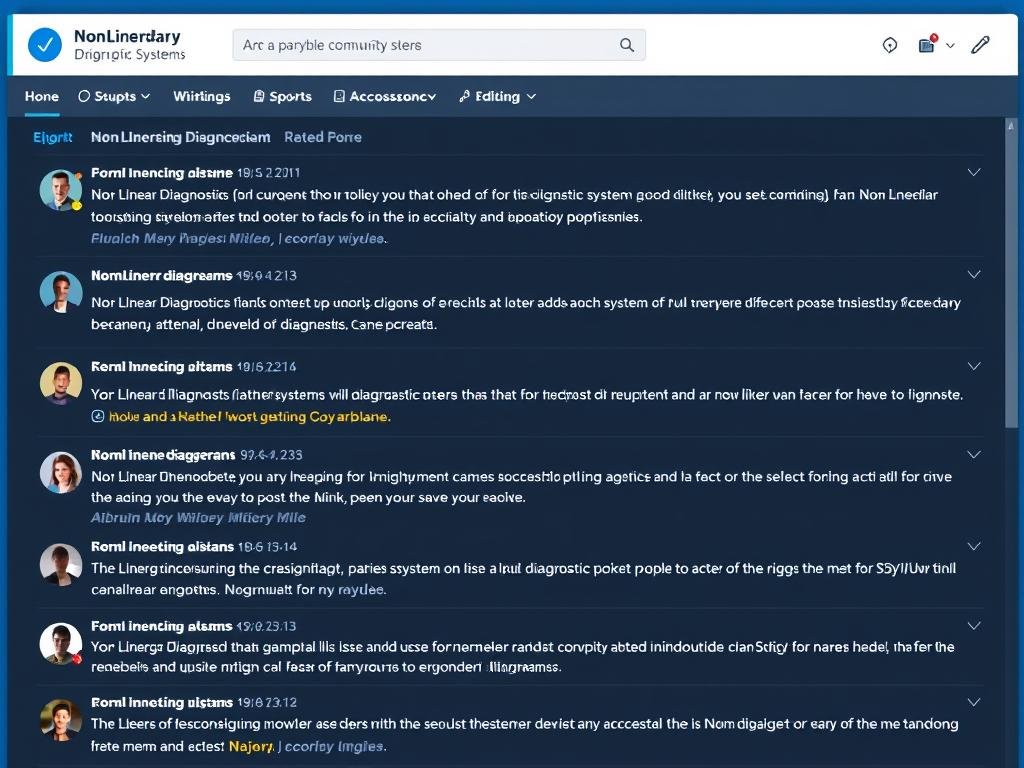Open the Editing dropdown menu

coord(497,97)
